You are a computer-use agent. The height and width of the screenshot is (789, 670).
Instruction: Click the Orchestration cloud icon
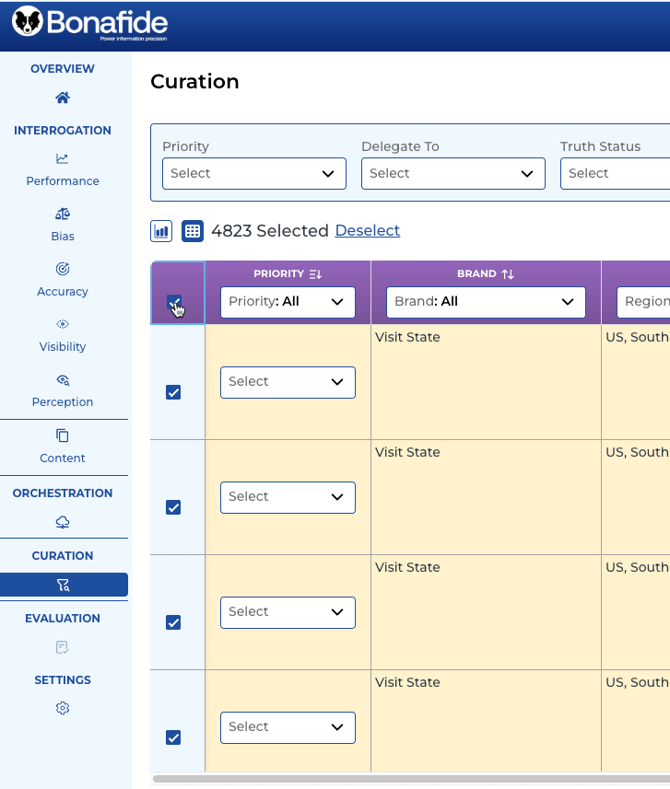63,522
